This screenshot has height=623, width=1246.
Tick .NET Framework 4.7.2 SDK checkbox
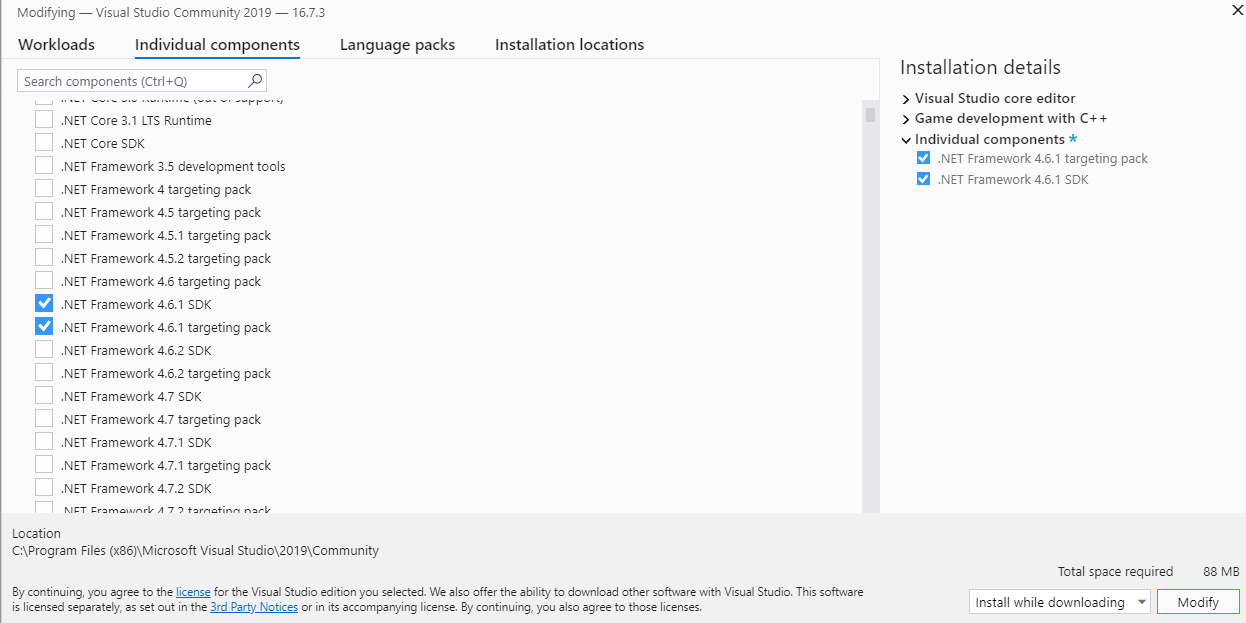[x=44, y=488]
